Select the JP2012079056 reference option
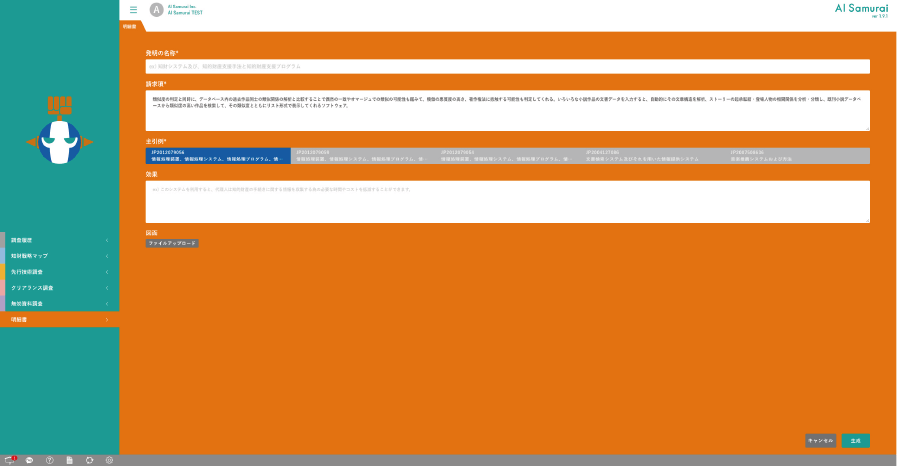The width and height of the screenshot is (900, 467). pos(218,156)
